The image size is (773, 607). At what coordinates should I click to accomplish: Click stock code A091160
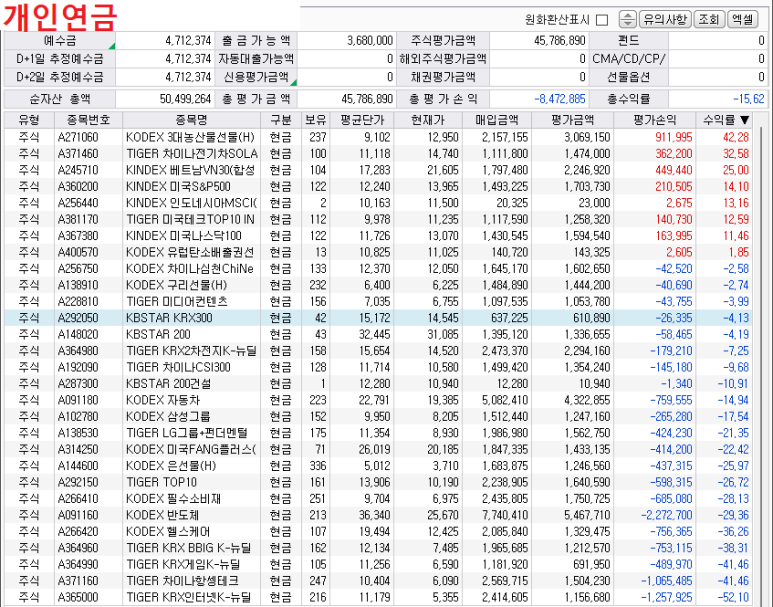click(78, 515)
